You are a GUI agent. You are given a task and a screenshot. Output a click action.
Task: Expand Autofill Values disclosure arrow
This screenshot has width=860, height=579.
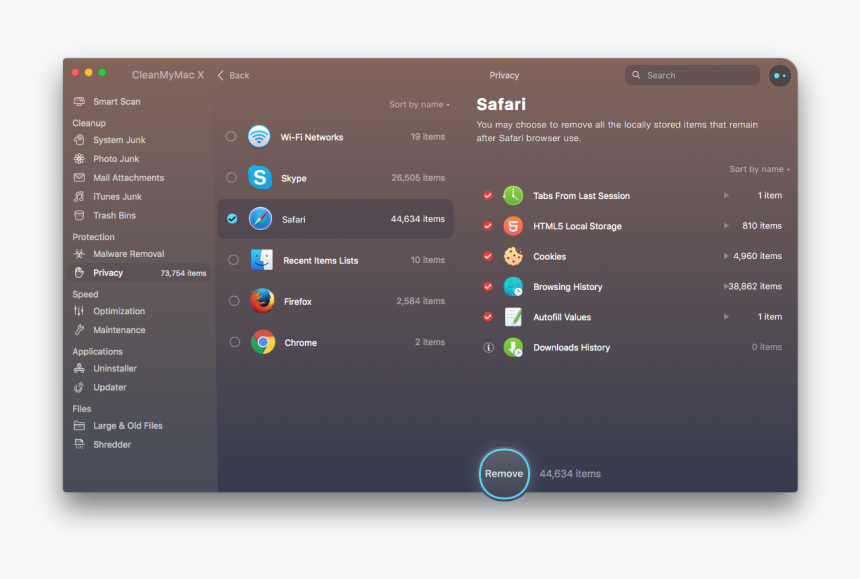tap(726, 316)
